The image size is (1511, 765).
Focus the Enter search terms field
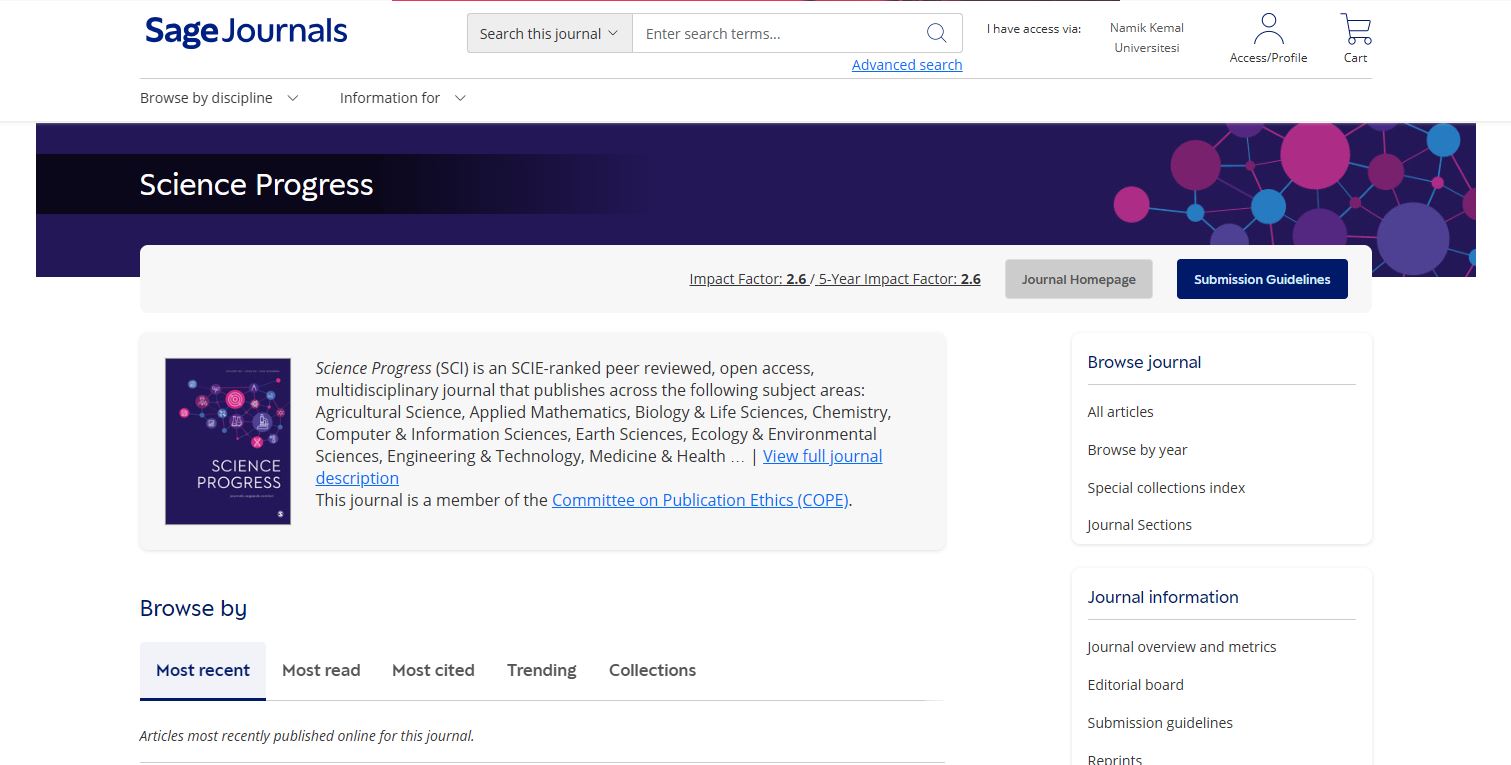pos(780,33)
